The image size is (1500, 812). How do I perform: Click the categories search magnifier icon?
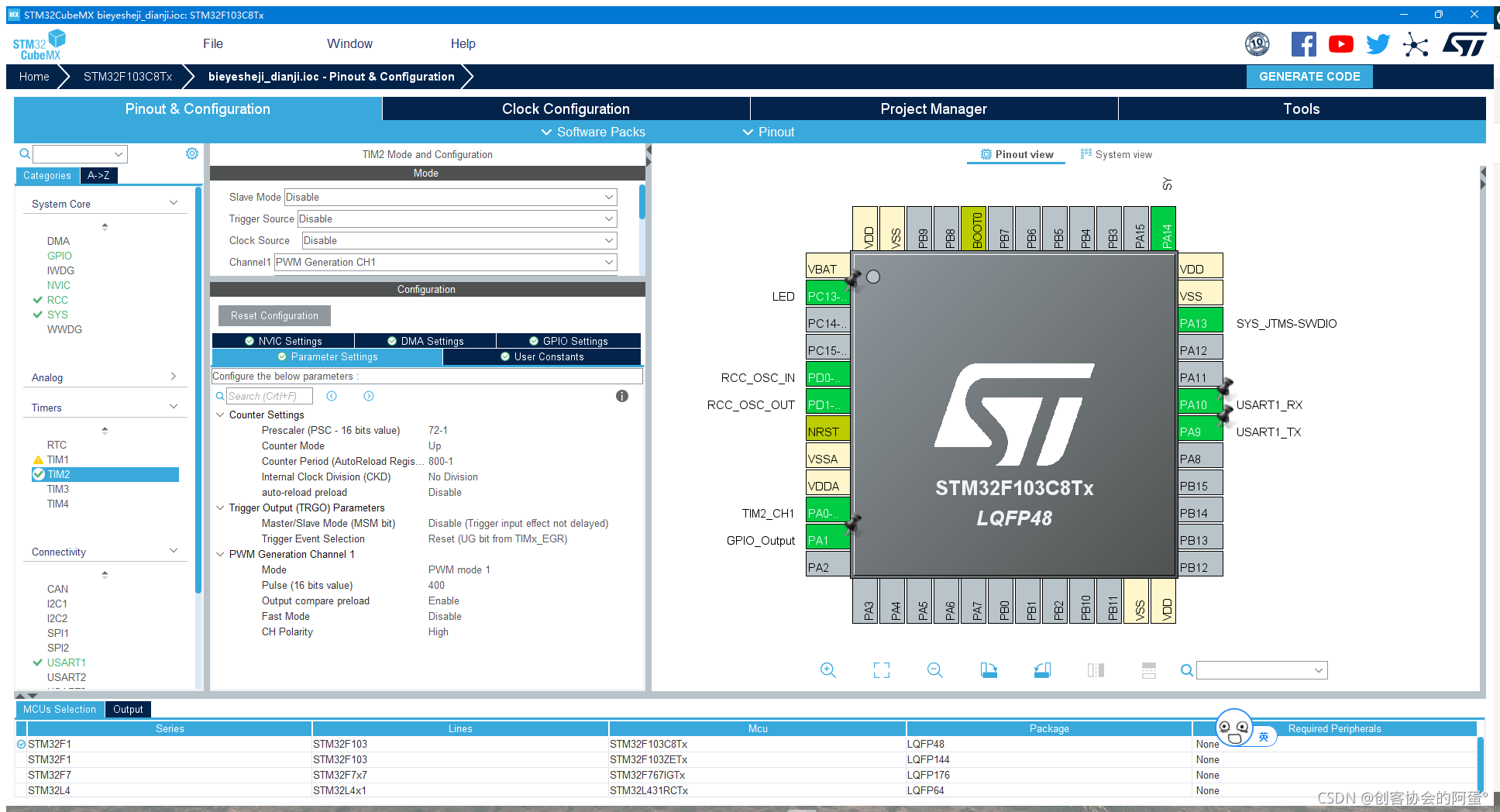coord(25,154)
